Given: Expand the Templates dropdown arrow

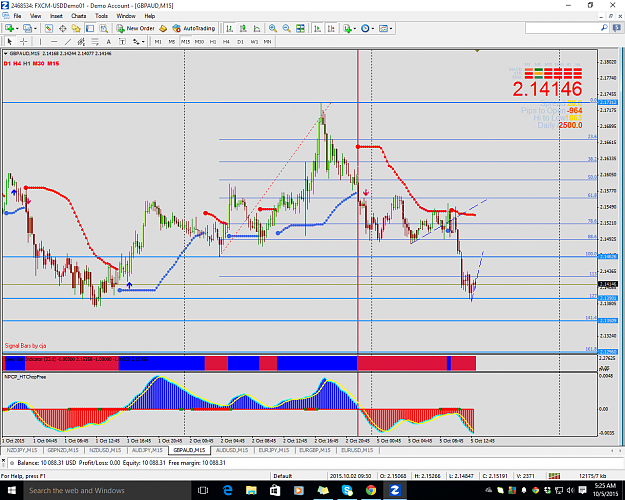Looking at the screenshot, I should tap(391, 28).
